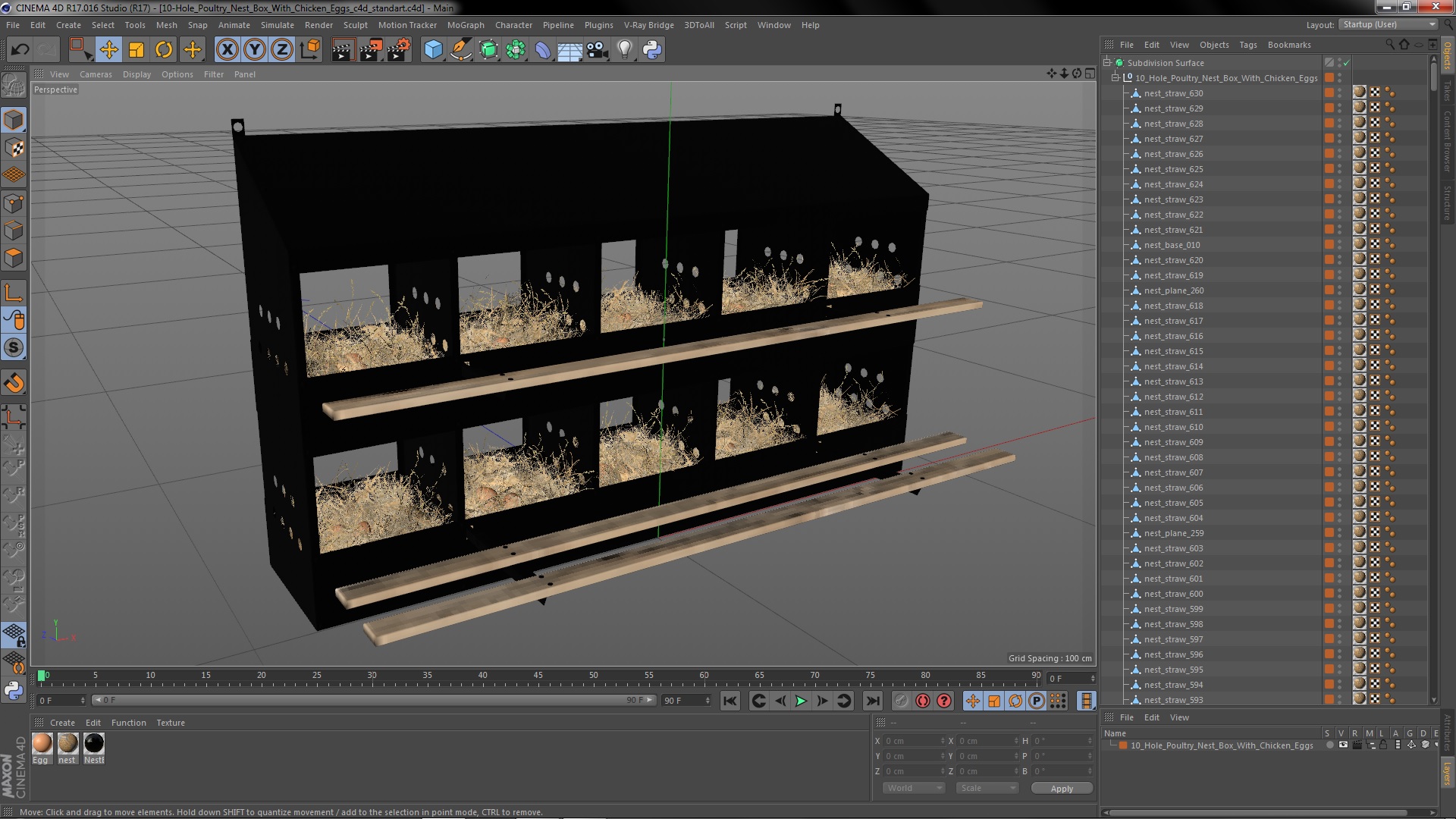The image size is (1456, 819).
Task: Open Object manager Bookmarks menu
Action: 1288,45
